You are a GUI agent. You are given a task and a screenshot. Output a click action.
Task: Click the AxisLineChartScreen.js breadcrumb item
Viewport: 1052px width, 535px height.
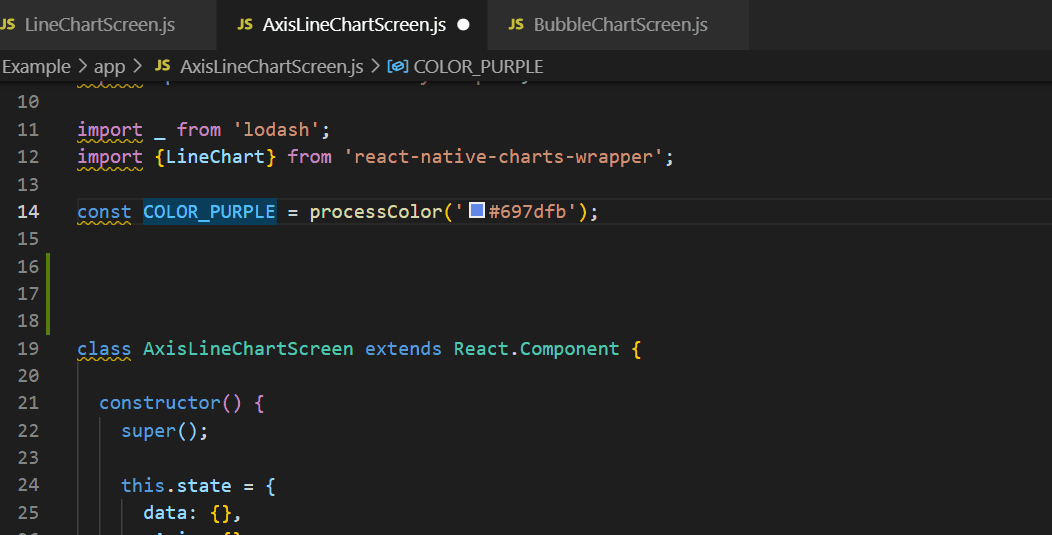pos(271,66)
